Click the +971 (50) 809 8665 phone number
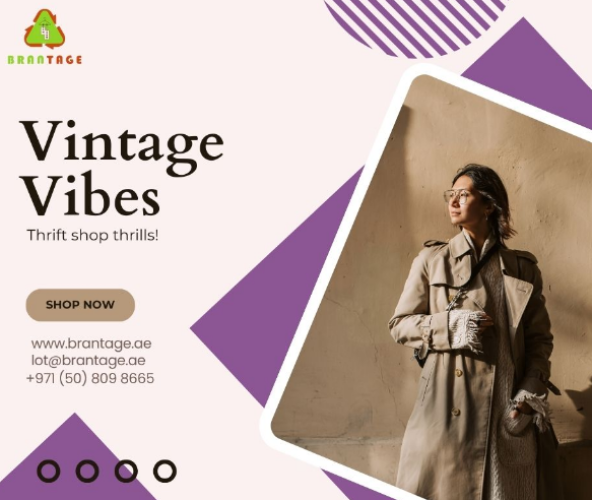592x500 pixels. pyautogui.click(x=90, y=378)
